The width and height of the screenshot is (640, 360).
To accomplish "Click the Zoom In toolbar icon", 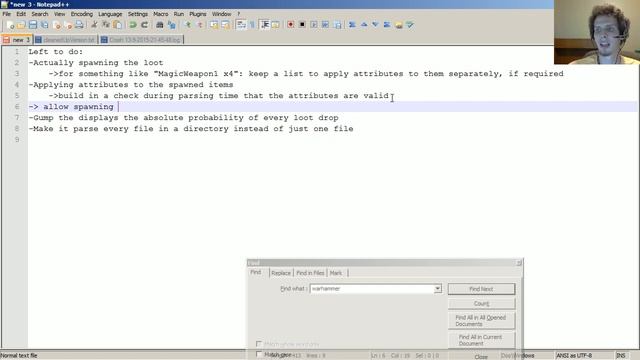I will [188, 25].
